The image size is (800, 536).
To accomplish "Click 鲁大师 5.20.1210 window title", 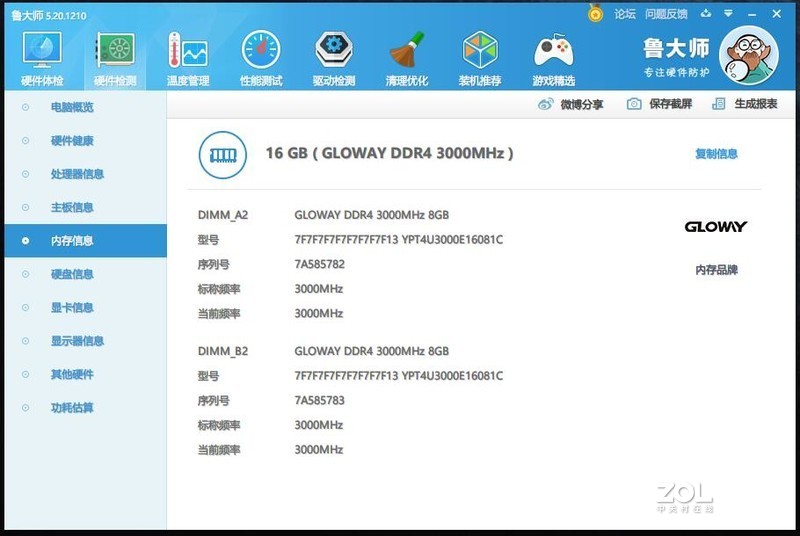I will point(49,16).
